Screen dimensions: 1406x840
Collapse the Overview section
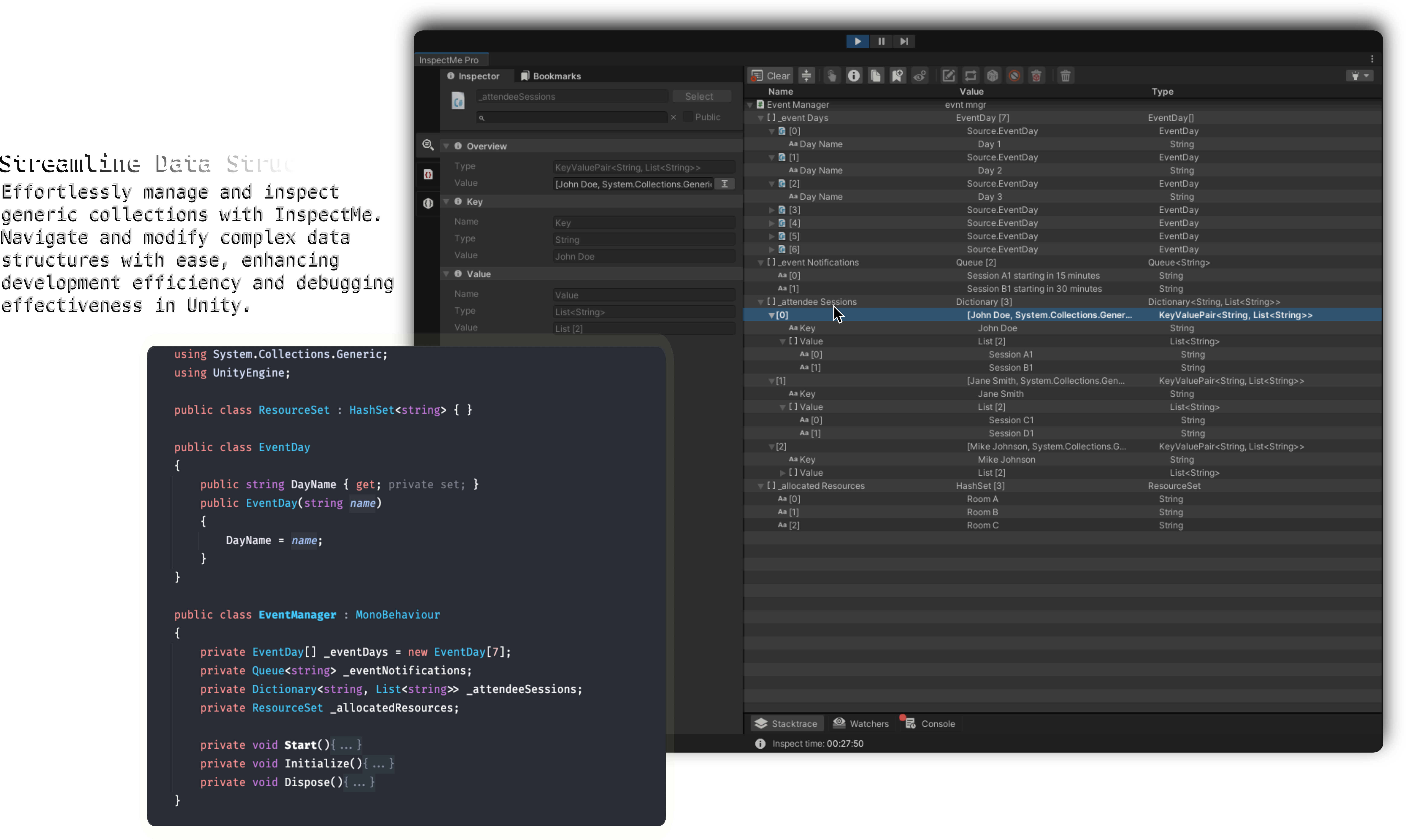tap(446, 146)
